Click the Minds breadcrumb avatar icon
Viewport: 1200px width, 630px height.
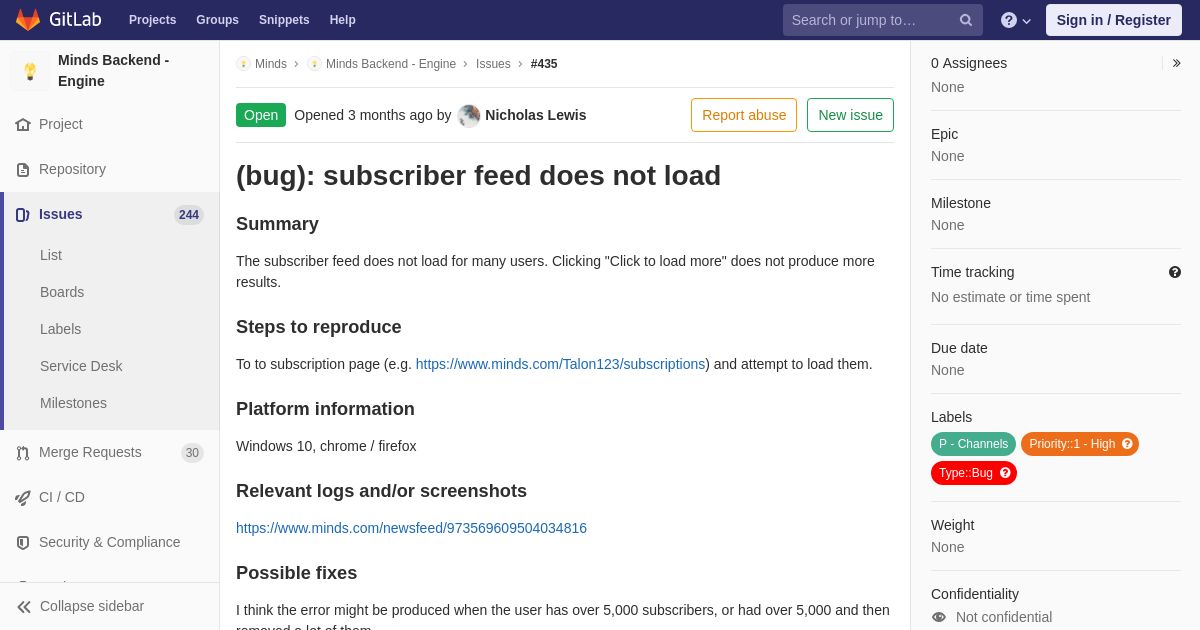click(x=243, y=64)
